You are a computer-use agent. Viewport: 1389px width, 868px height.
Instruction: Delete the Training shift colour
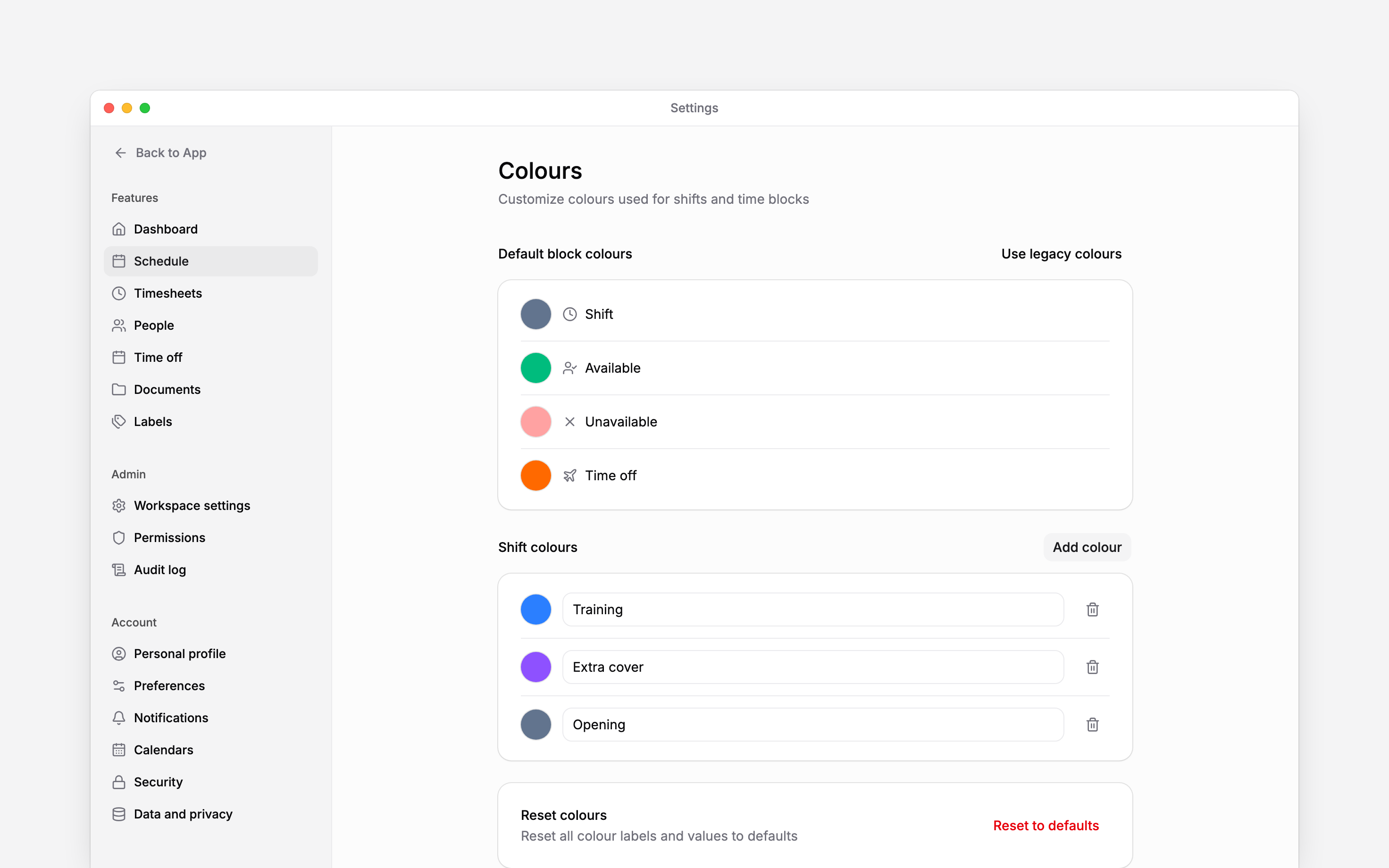point(1092,609)
